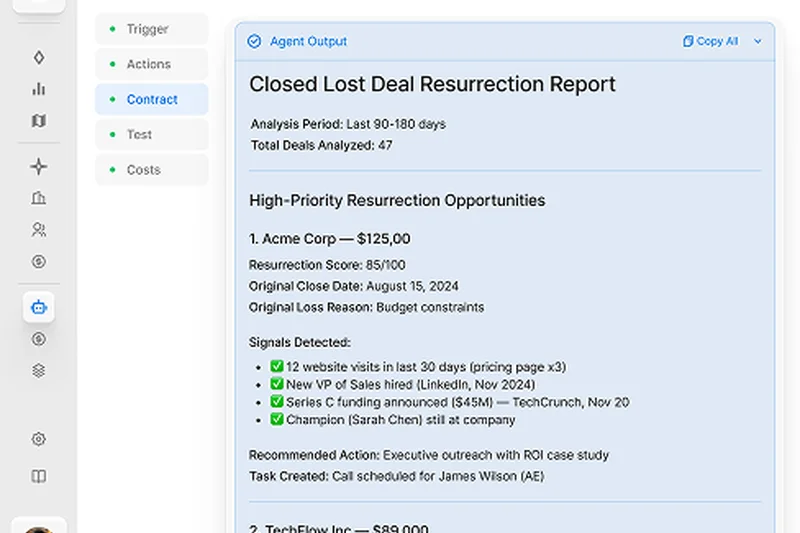Click the Copy All button
The image size is (800, 533).
pos(711,42)
